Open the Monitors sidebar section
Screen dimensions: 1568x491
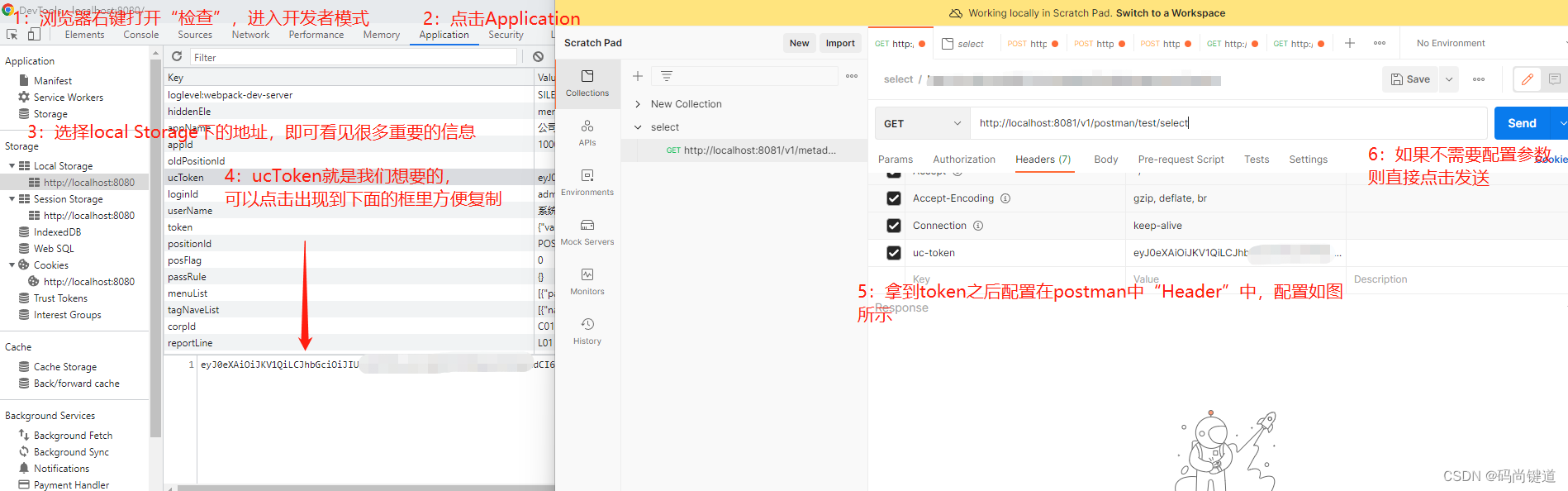[x=587, y=281]
